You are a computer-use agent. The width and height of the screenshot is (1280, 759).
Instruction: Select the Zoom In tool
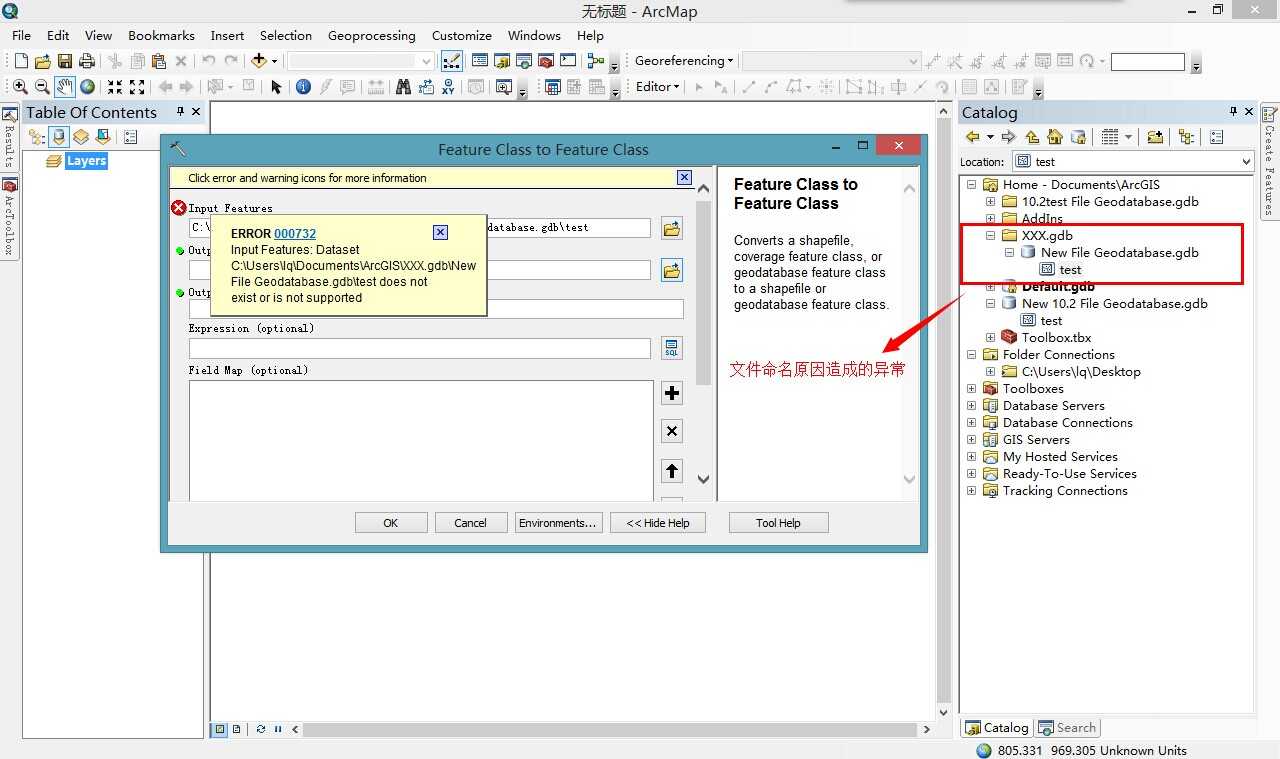pos(20,87)
